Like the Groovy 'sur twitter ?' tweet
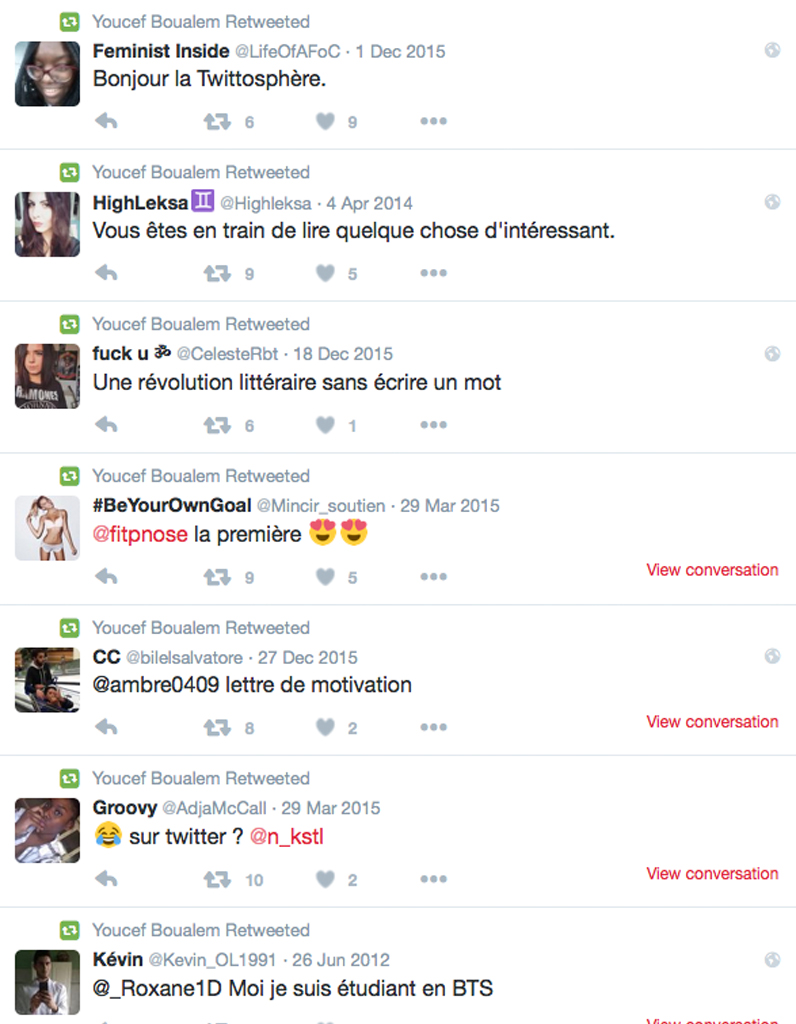Screen dimensions: 796x1024 point(325,879)
